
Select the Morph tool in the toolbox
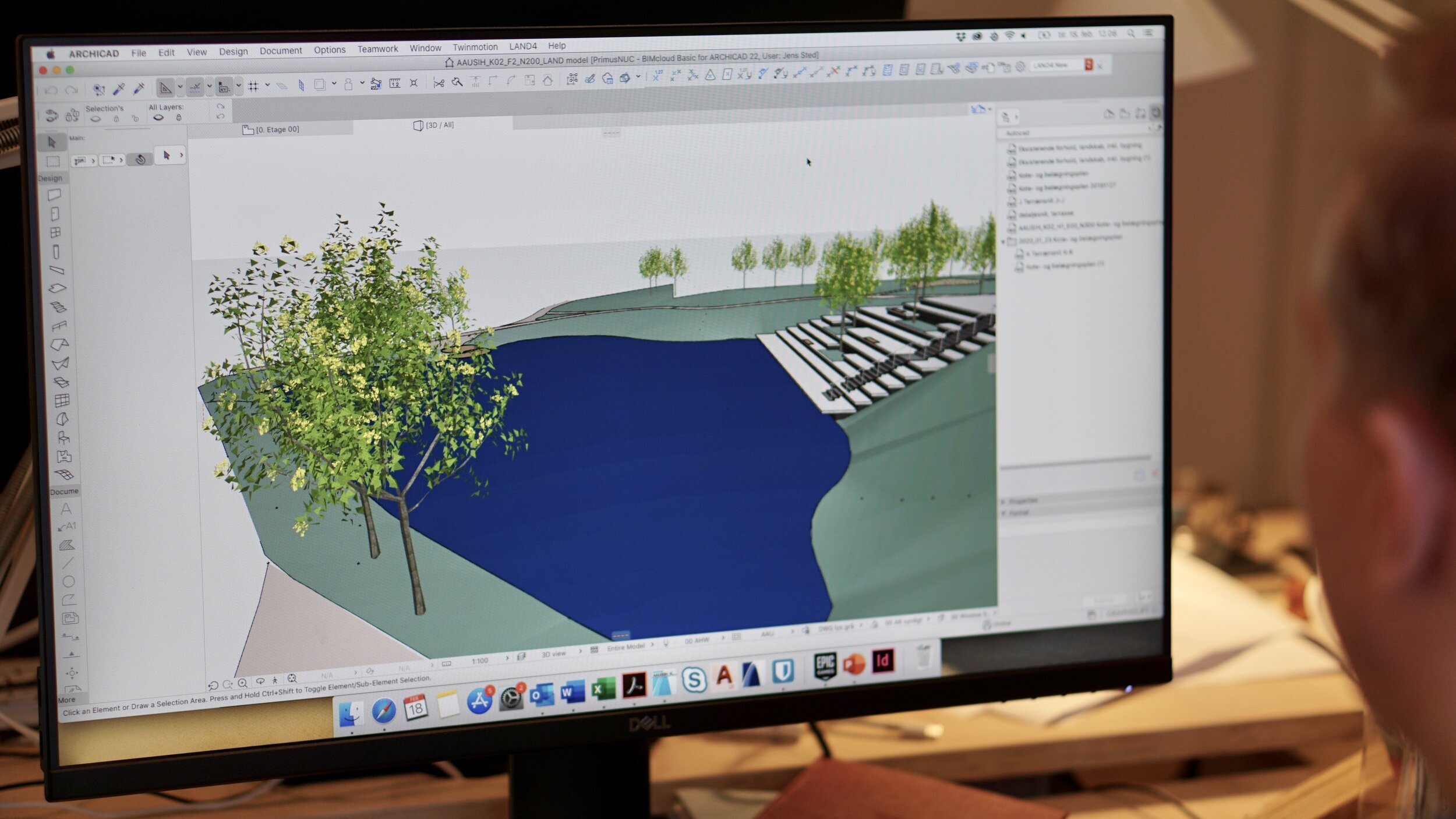pyautogui.click(x=62, y=419)
